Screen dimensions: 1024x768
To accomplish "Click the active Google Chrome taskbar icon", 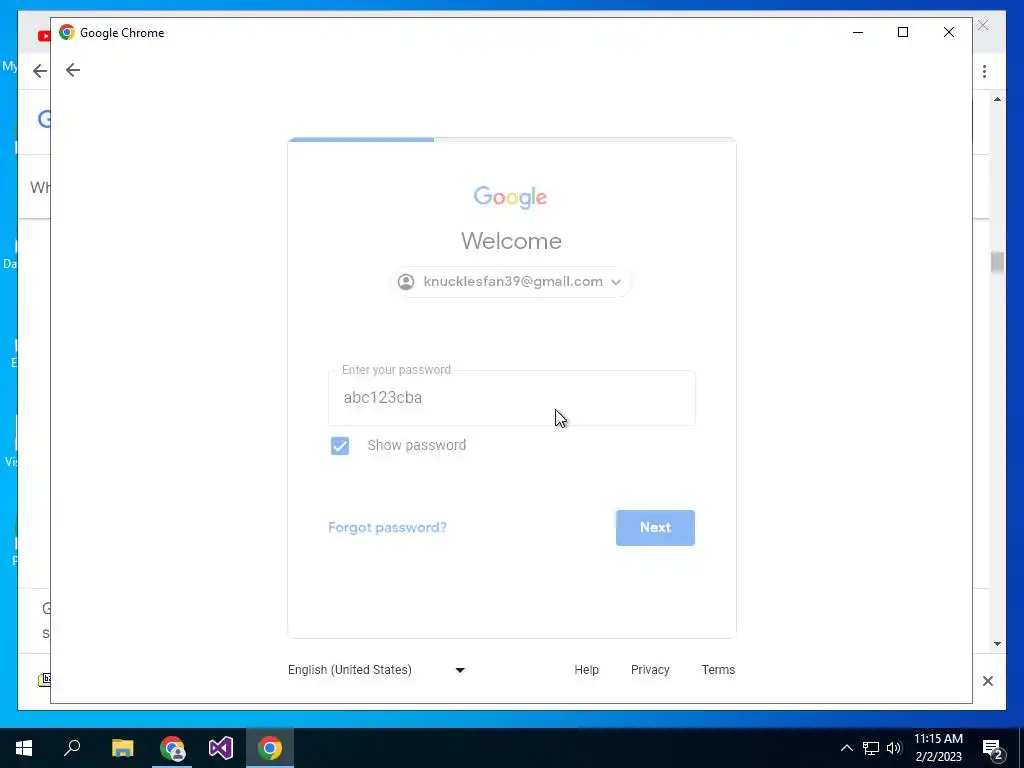I will click(x=270, y=748).
